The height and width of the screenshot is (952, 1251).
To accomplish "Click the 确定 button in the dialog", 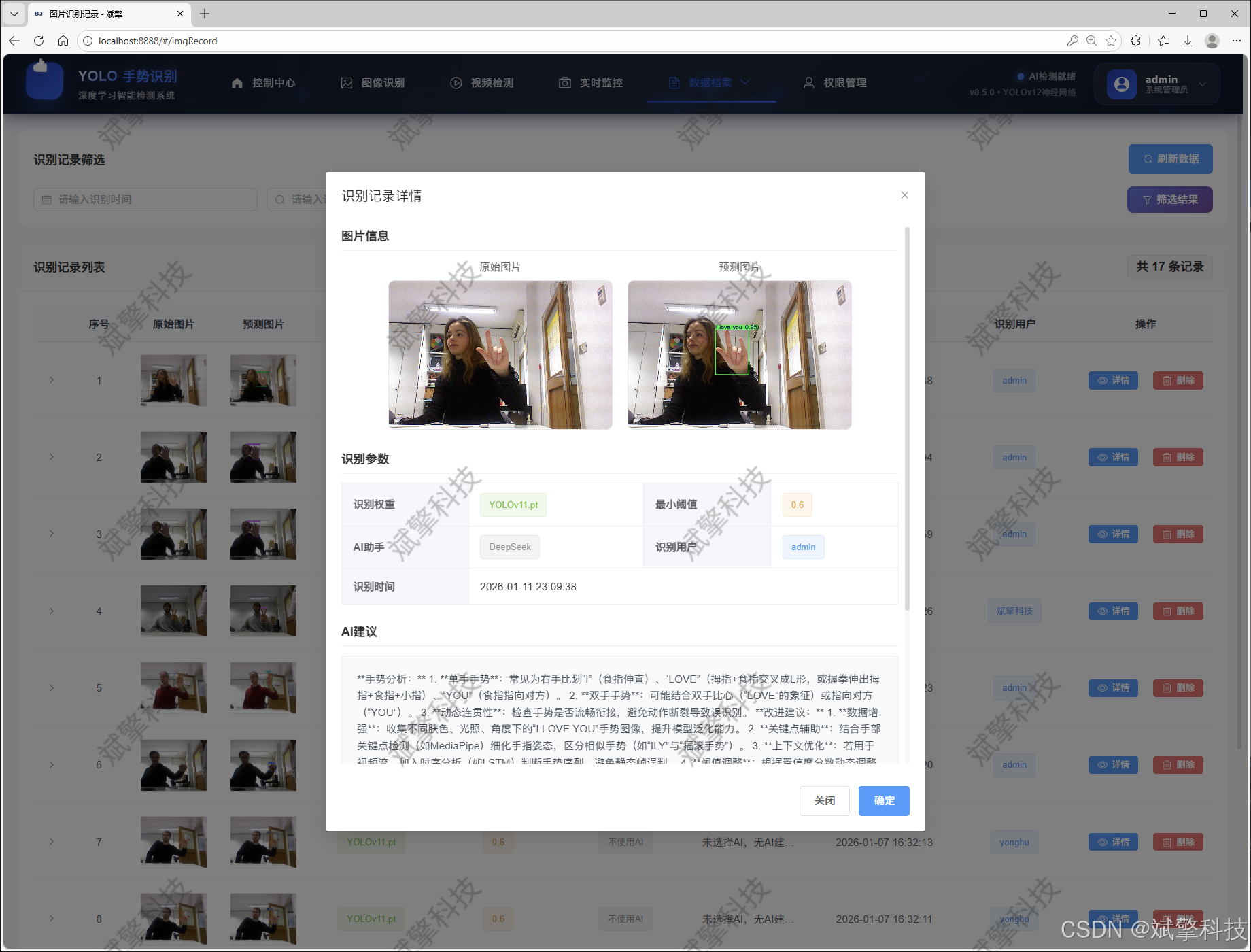I will [x=884, y=800].
